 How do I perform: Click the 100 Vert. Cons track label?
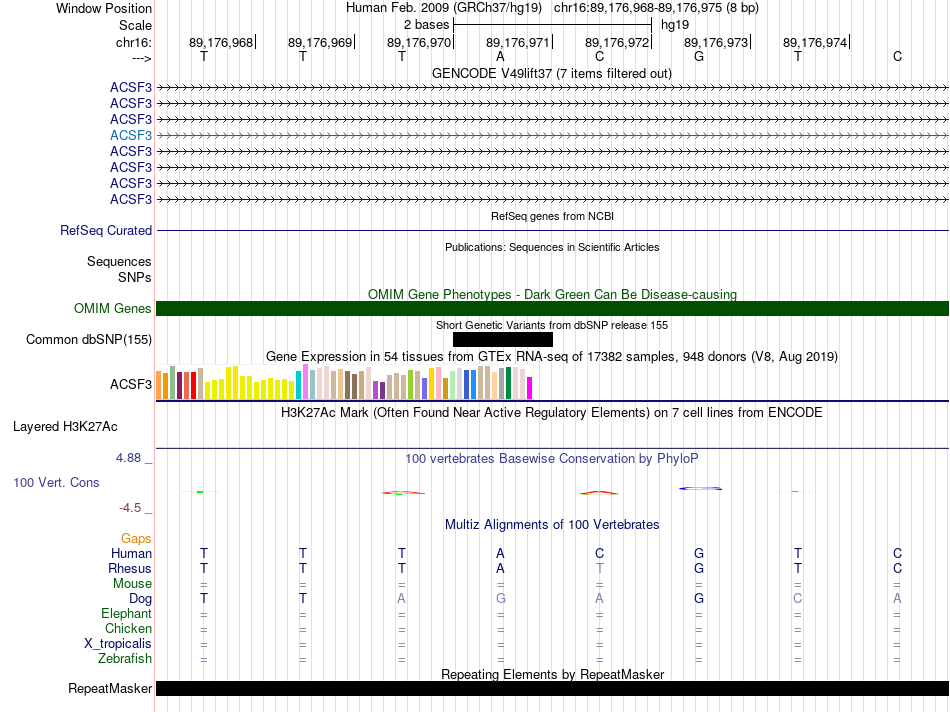[56, 482]
